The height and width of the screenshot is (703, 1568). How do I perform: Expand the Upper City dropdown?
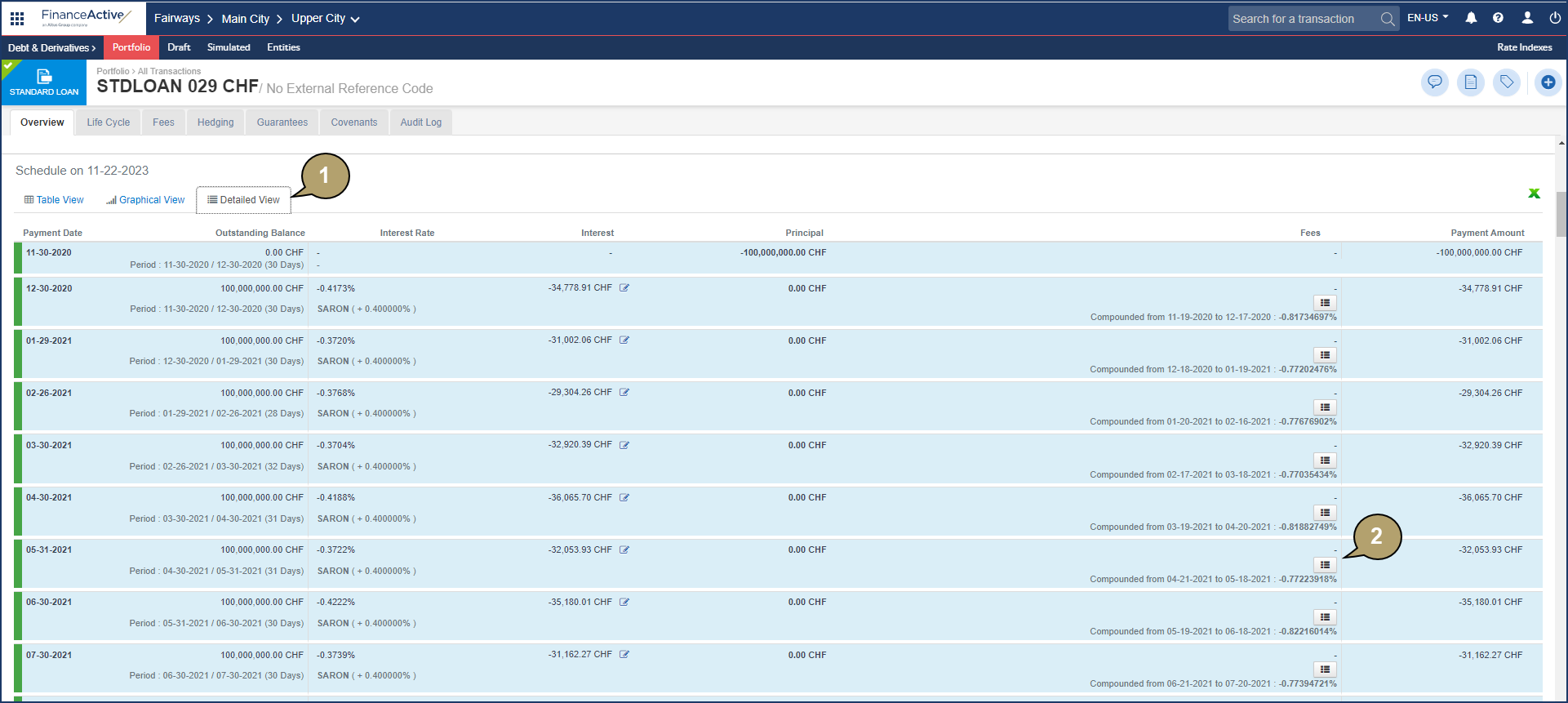325,19
